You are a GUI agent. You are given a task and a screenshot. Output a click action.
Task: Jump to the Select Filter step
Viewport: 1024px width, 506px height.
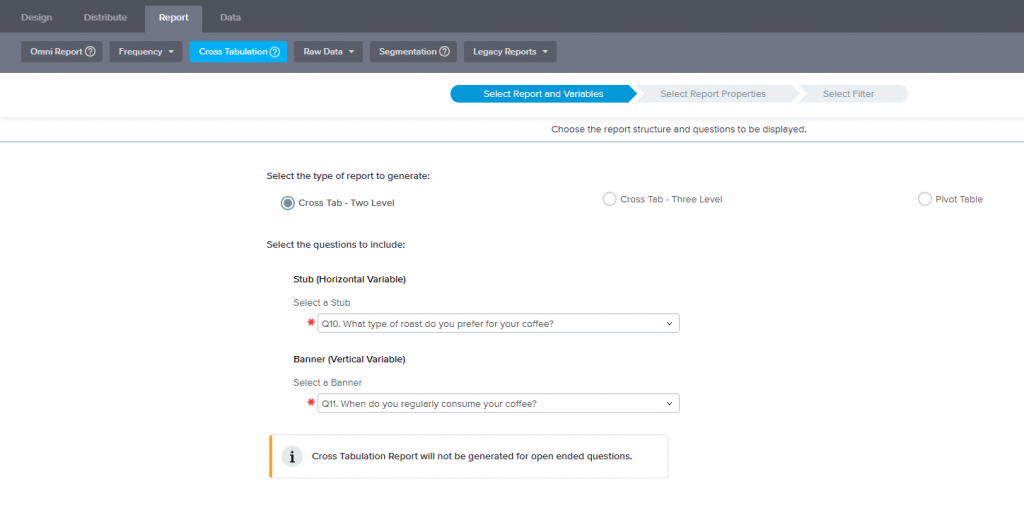coord(848,94)
